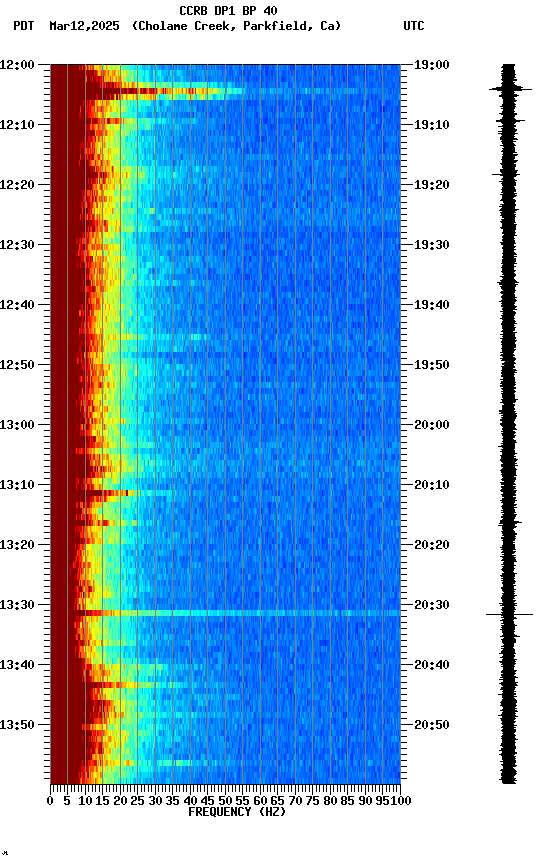Screen dimensions: 552x864
Task: Click the '10' frequency axis label
Action: click(85, 801)
